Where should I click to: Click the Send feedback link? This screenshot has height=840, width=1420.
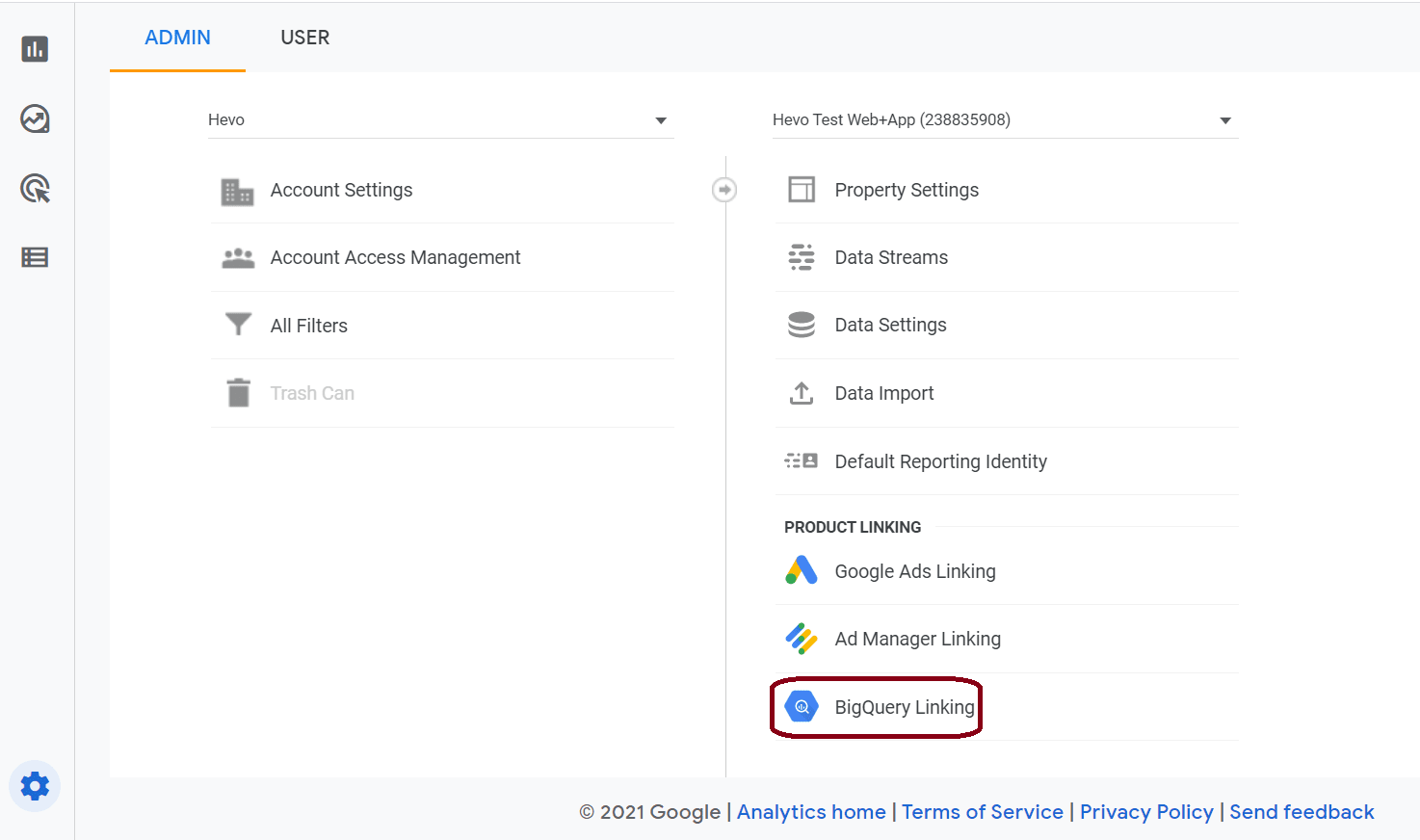[1302, 812]
